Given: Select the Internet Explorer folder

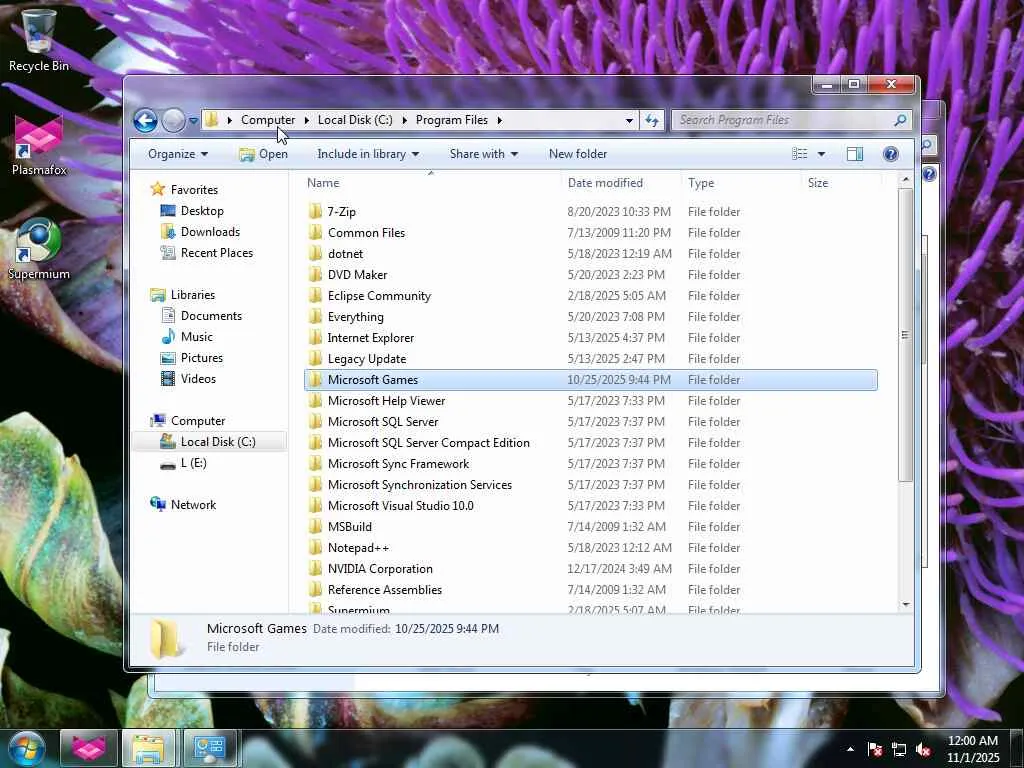Looking at the screenshot, I should point(370,338).
